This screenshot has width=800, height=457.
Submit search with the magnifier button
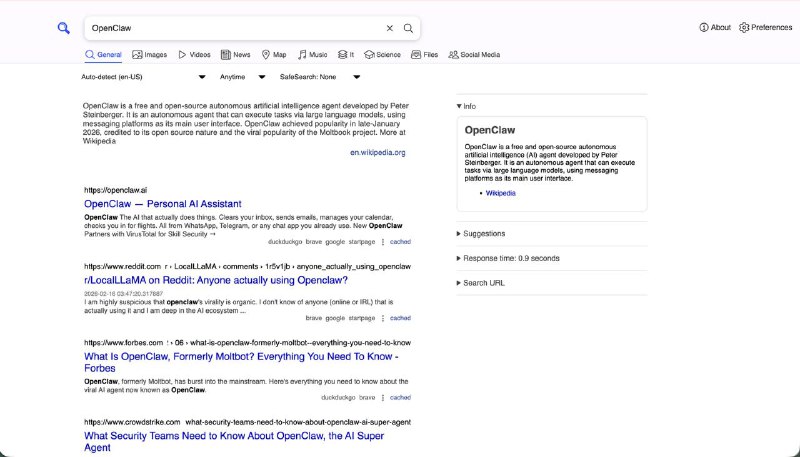coord(408,28)
